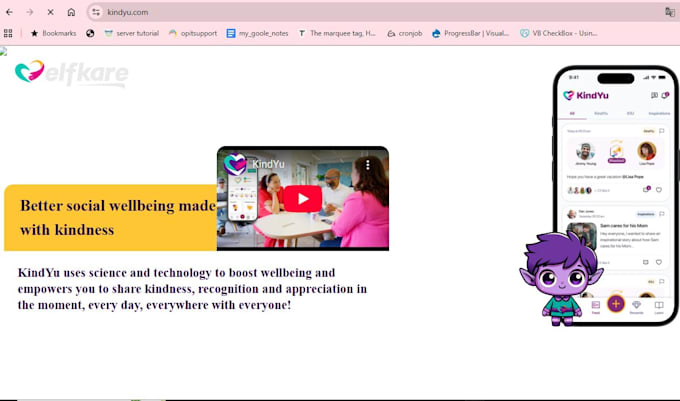The height and width of the screenshot is (401, 680).
Task: Open the cronjob bookmark
Action: (405, 33)
